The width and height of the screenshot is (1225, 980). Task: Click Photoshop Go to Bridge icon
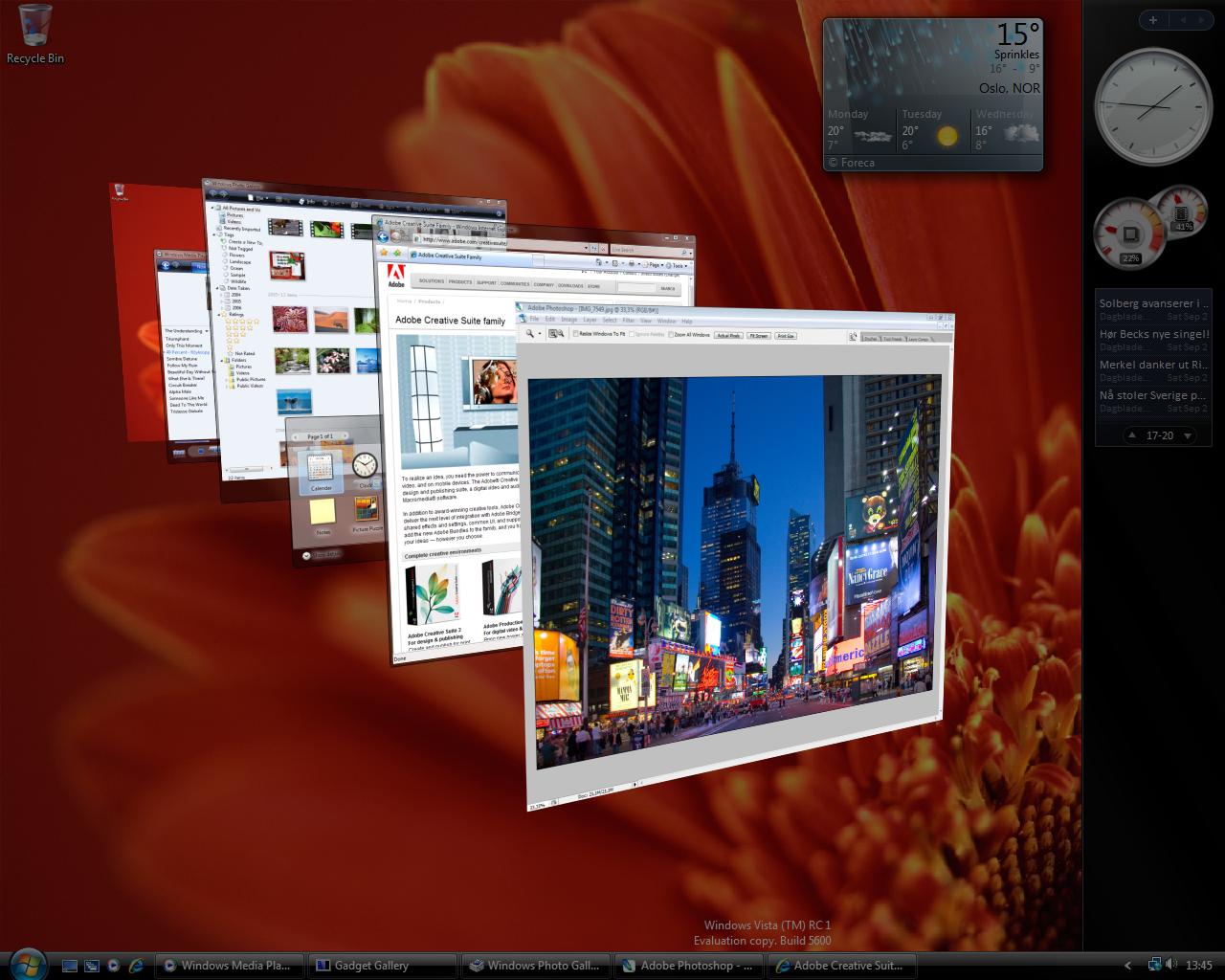coord(853,337)
